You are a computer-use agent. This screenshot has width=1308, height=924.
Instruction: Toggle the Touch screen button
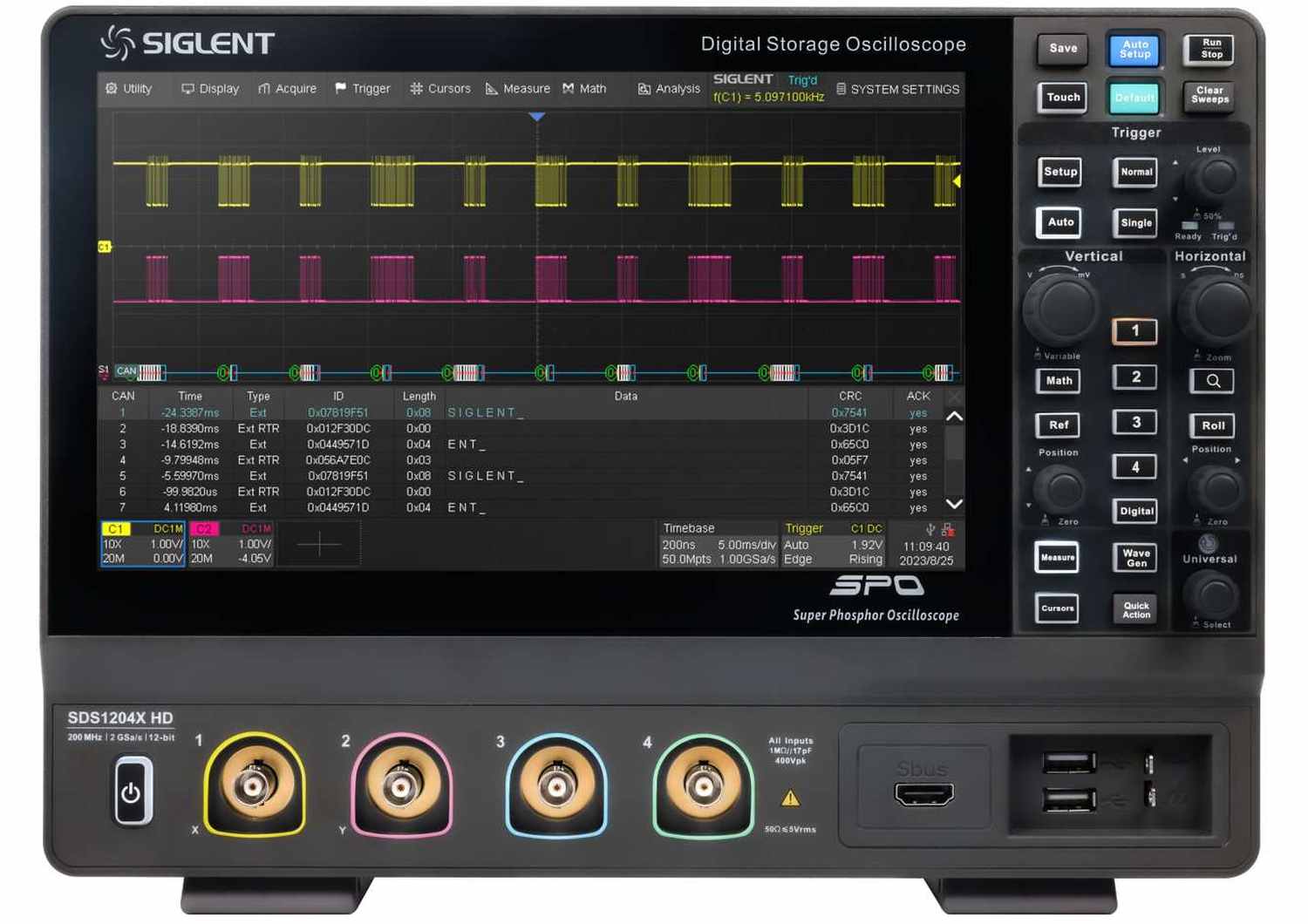click(x=1063, y=98)
